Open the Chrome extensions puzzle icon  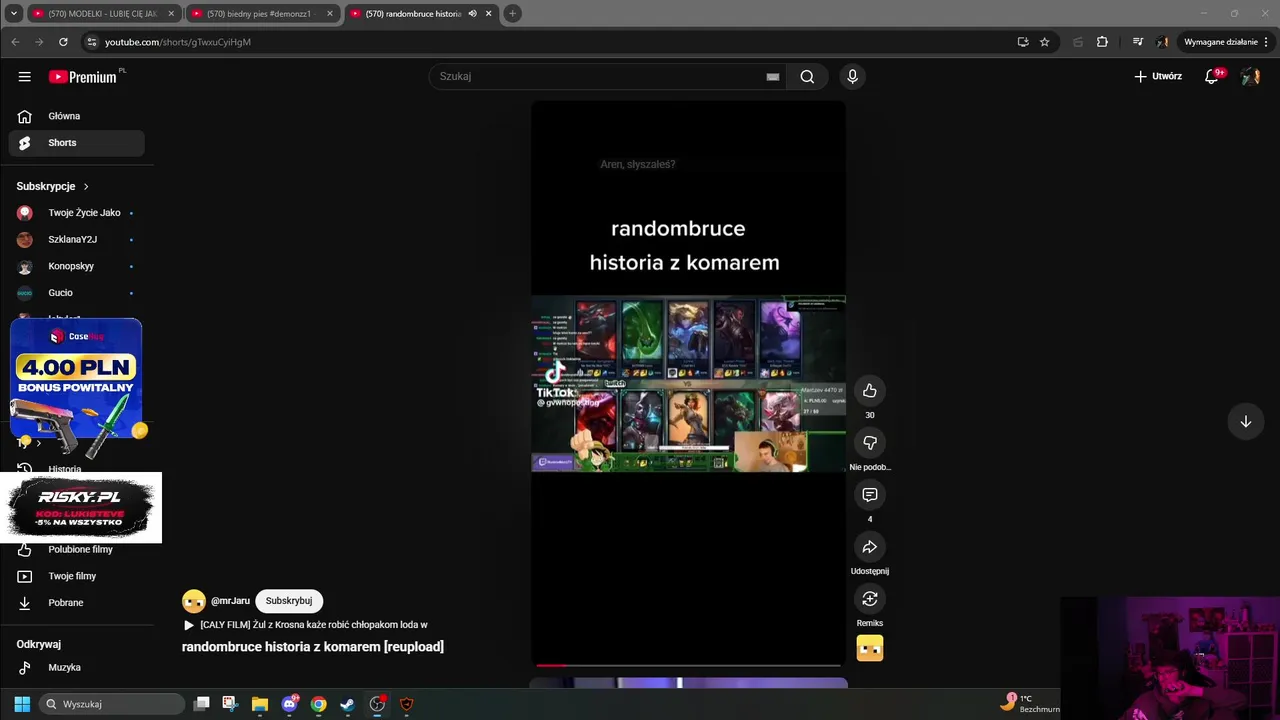point(1102,42)
